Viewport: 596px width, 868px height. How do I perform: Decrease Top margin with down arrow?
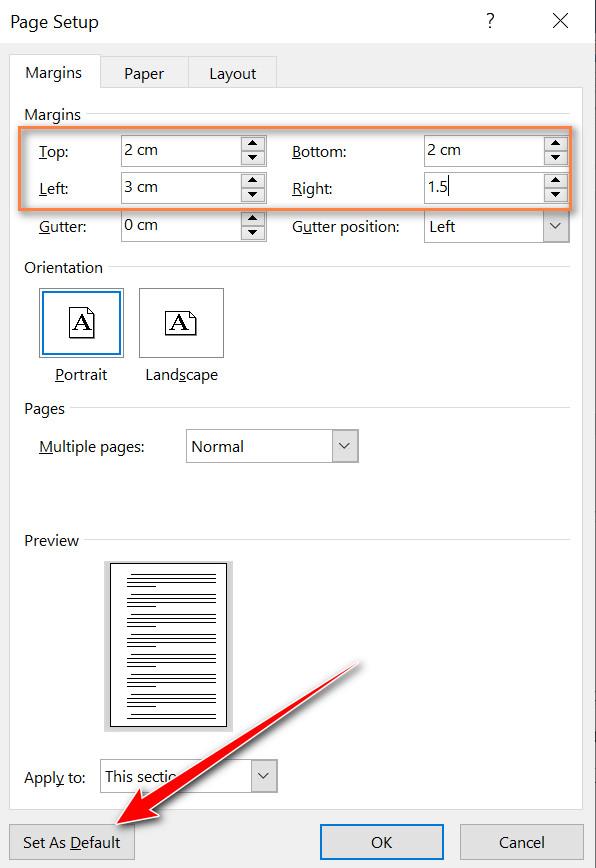(x=253, y=158)
